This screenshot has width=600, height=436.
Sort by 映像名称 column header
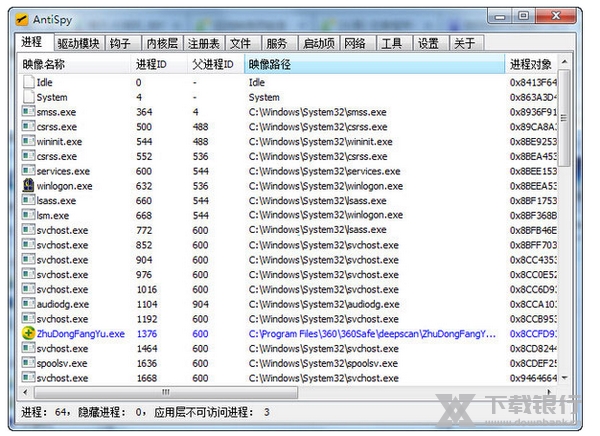(74, 64)
